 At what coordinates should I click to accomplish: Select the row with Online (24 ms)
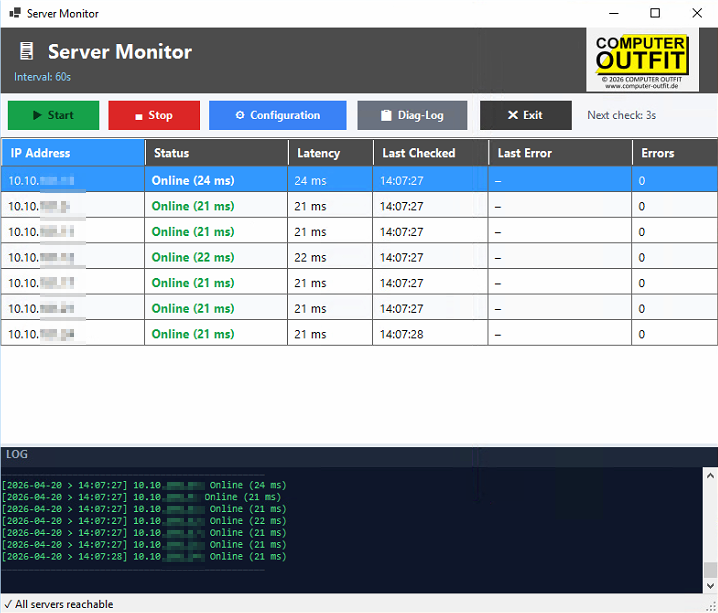click(x=359, y=179)
